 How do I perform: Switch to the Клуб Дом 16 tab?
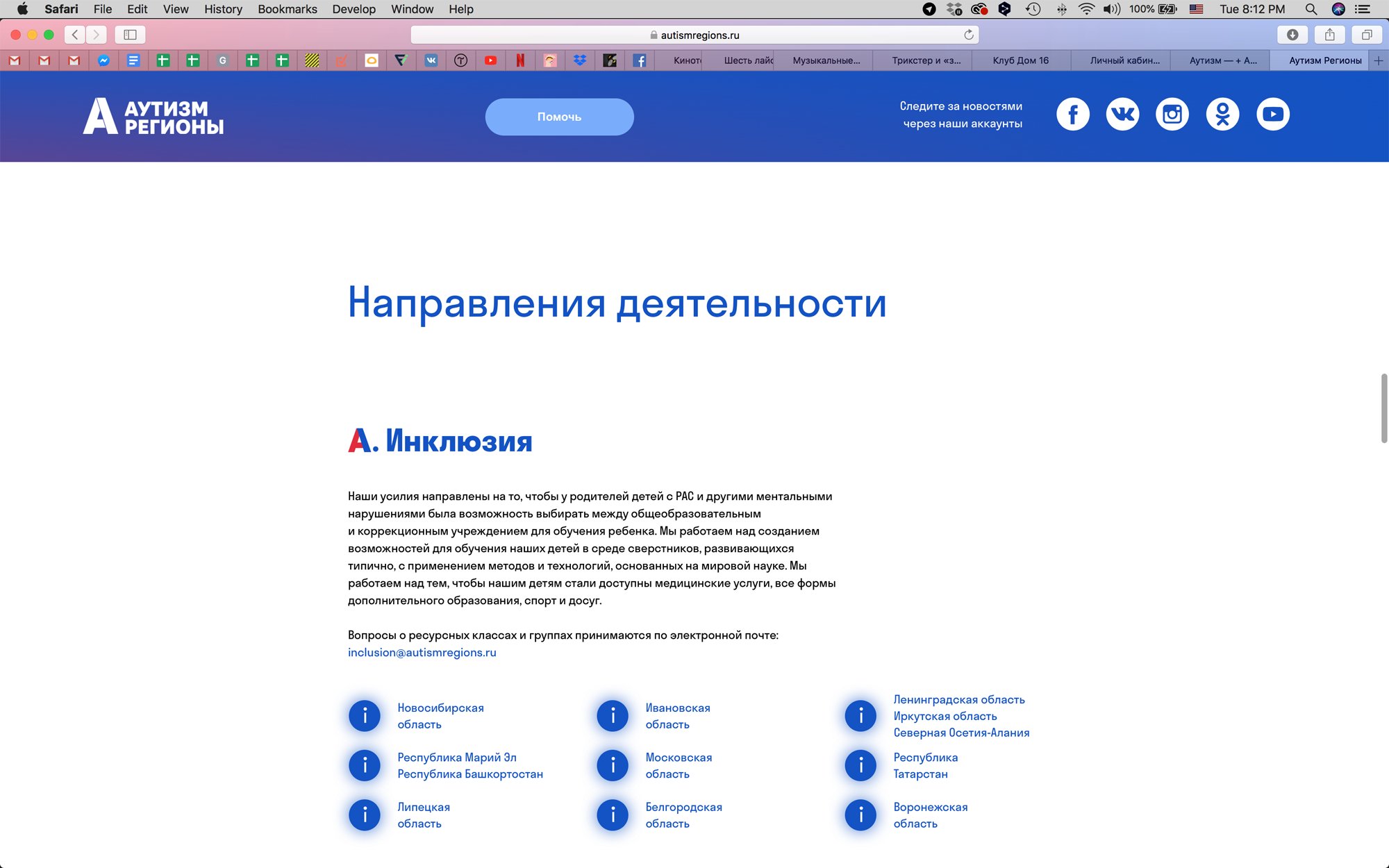point(1020,60)
